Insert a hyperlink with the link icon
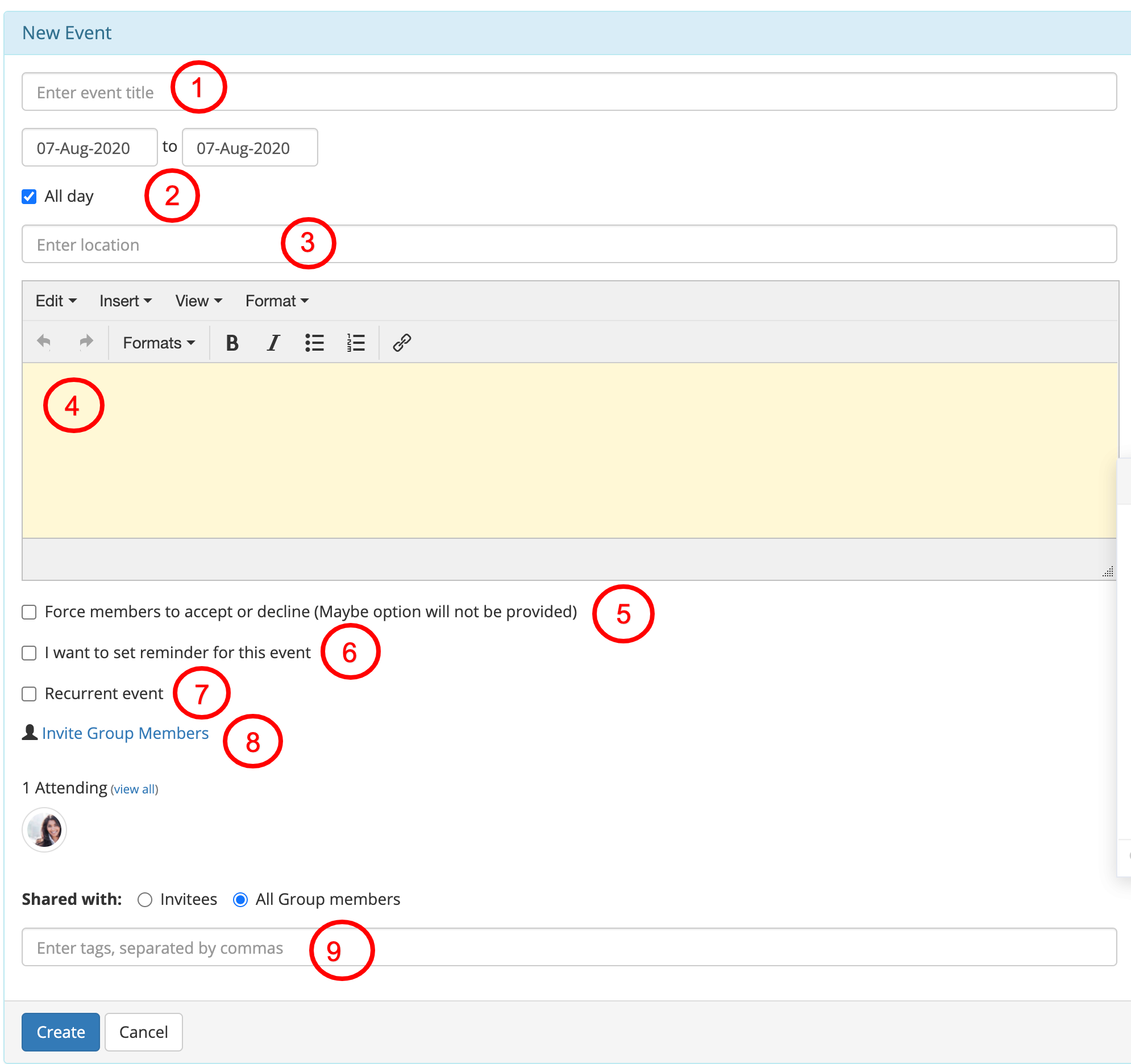1131x1064 pixels. tap(402, 343)
